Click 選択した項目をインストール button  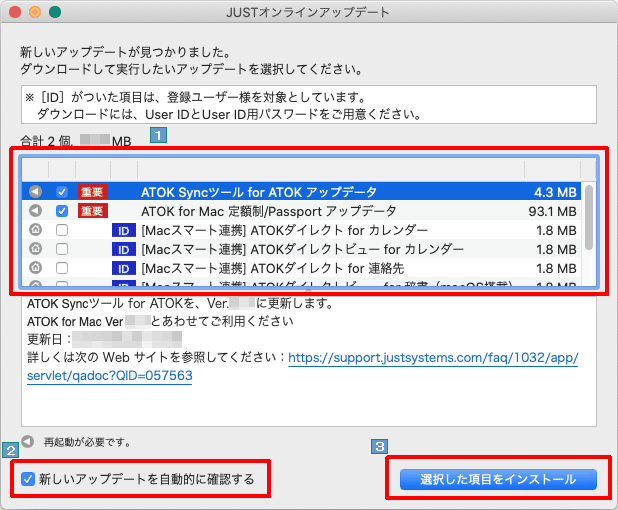(498, 479)
